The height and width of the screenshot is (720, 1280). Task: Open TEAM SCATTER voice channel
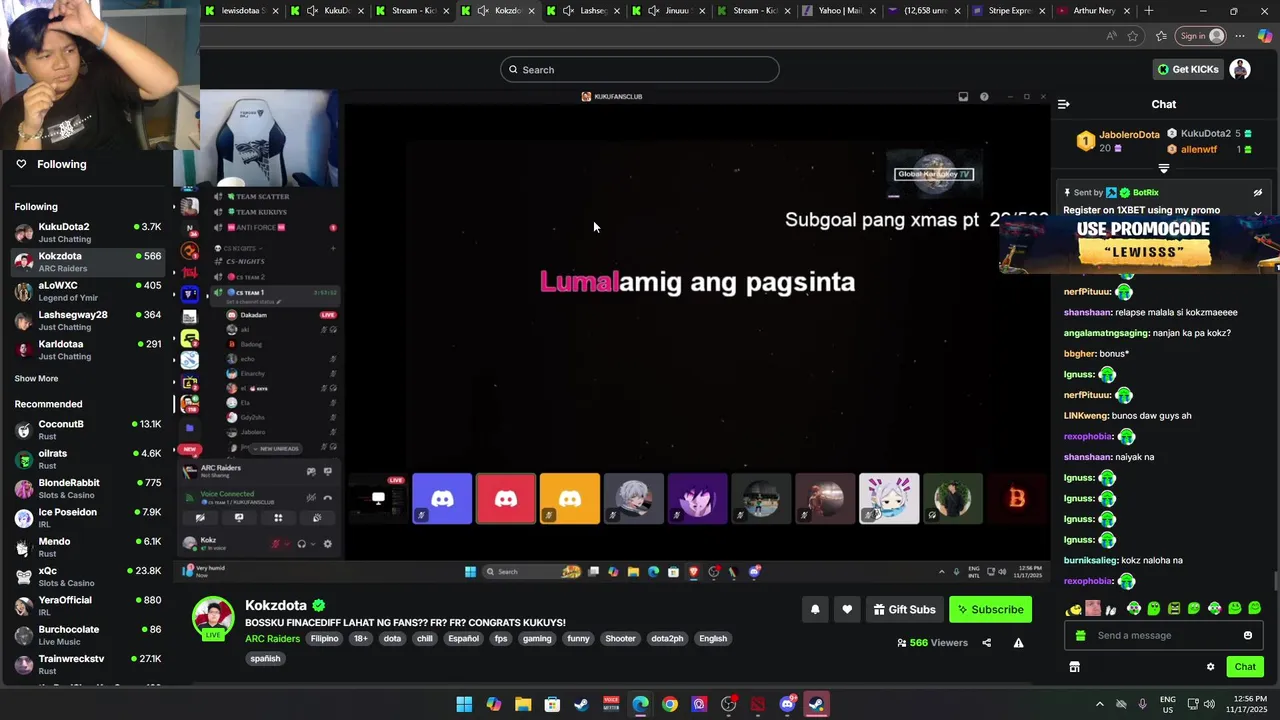(x=262, y=196)
